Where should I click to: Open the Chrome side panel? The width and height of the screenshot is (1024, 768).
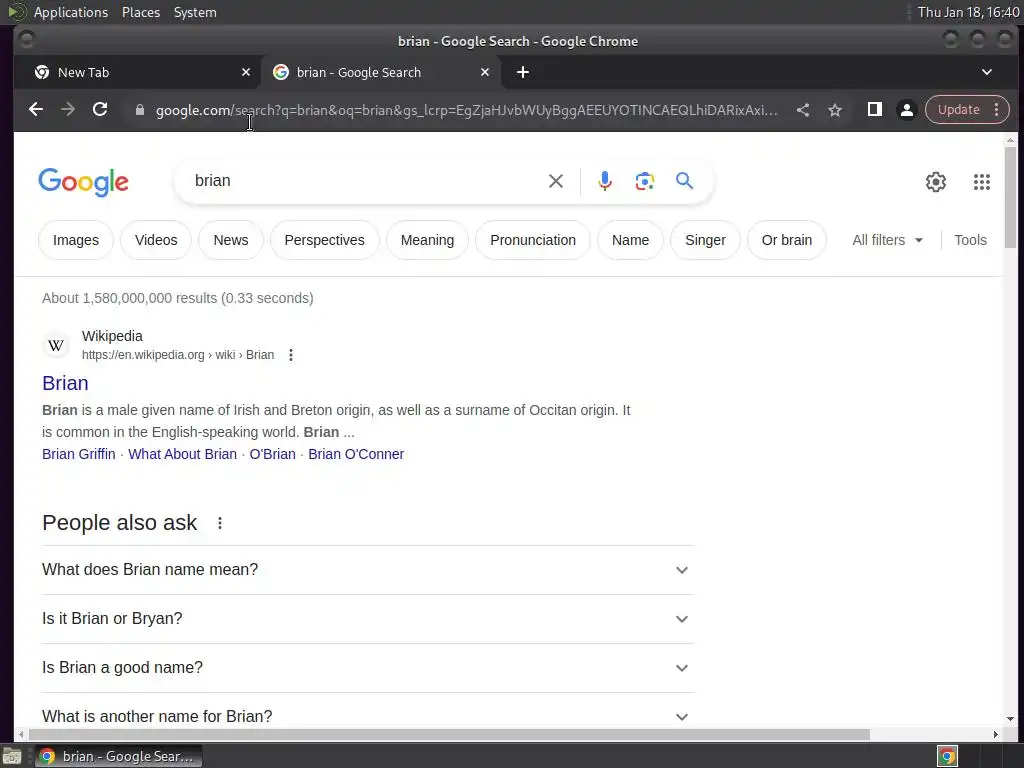(874, 110)
